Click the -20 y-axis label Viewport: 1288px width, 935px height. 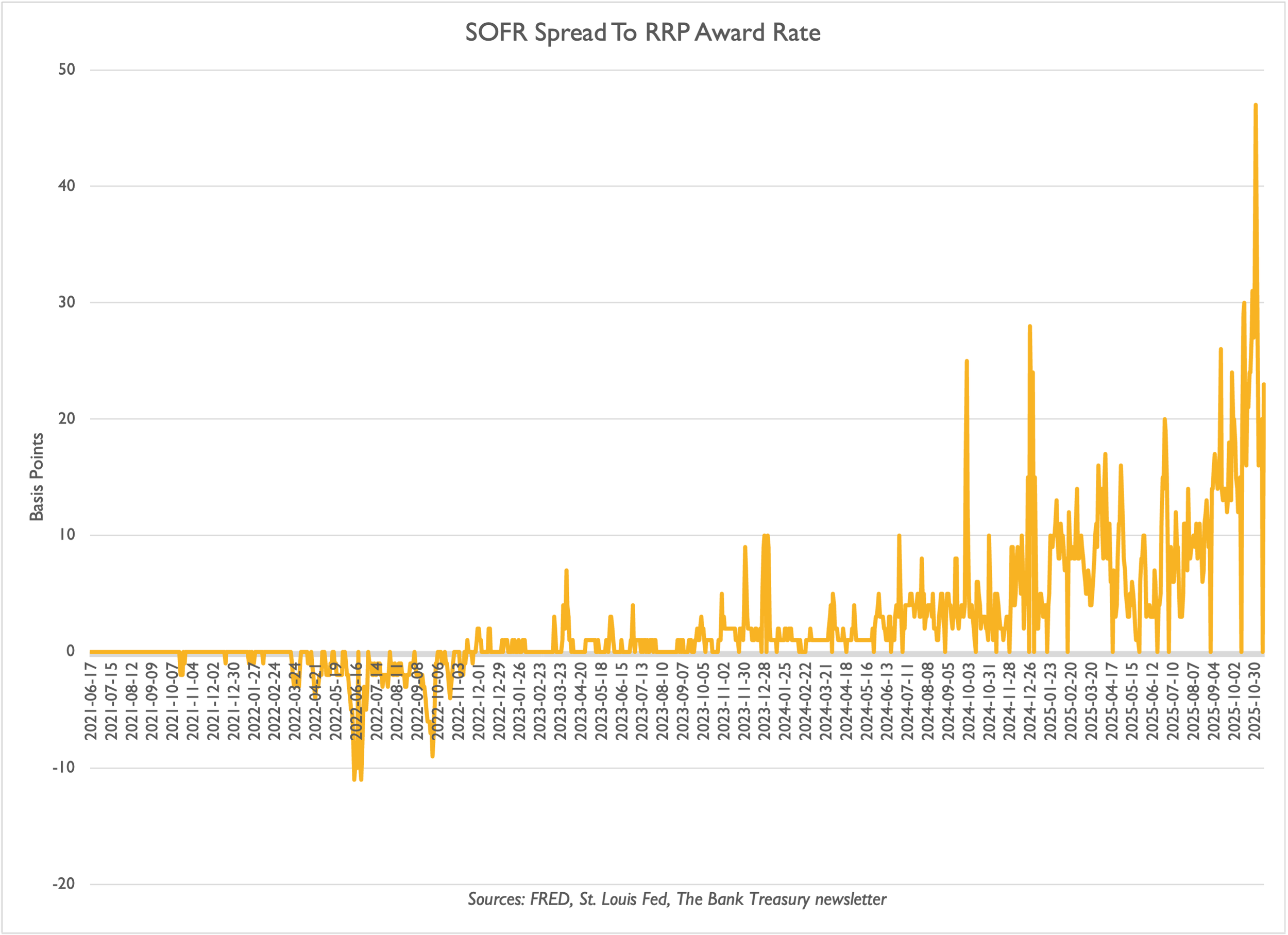[x=63, y=884]
